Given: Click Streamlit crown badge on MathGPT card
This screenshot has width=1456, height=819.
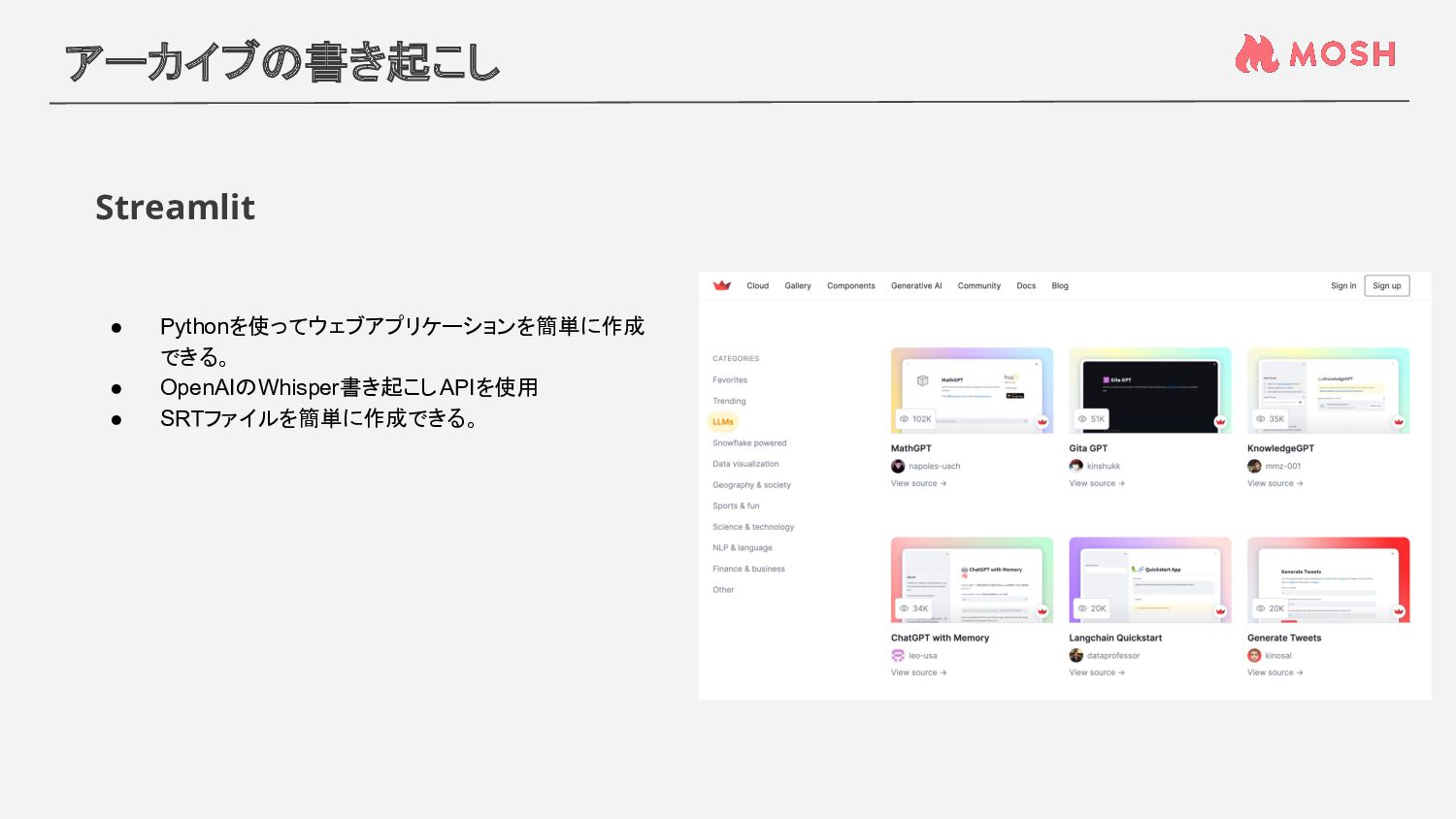Looking at the screenshot, I should tap(1042, 421).
